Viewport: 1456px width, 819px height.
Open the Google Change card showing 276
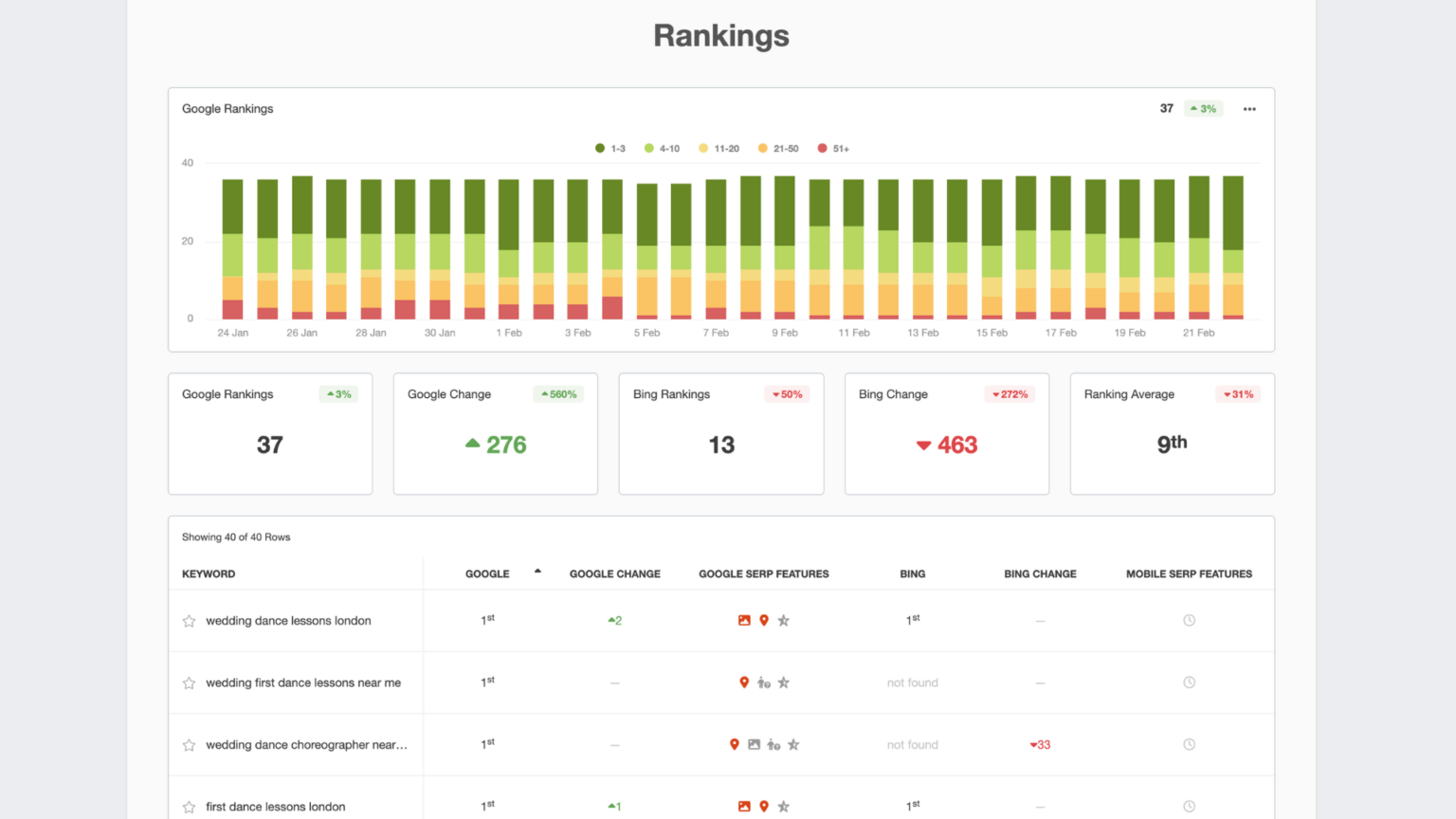tap(496, 434)
